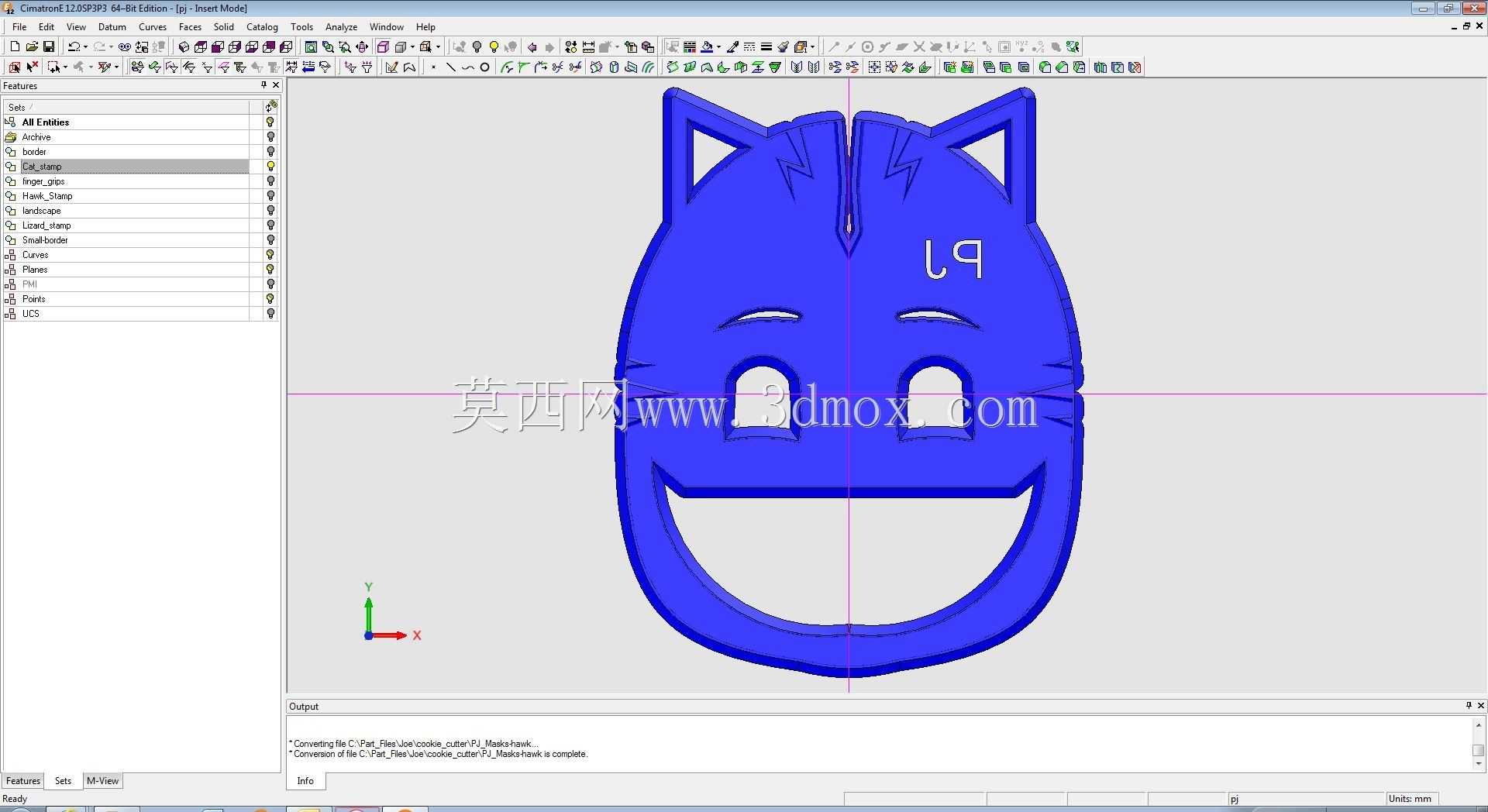Toggle visibility bulb for All Entities
Image resolution: width=1488 pixels, height=812 pixels.
click(x=270, y=122)
